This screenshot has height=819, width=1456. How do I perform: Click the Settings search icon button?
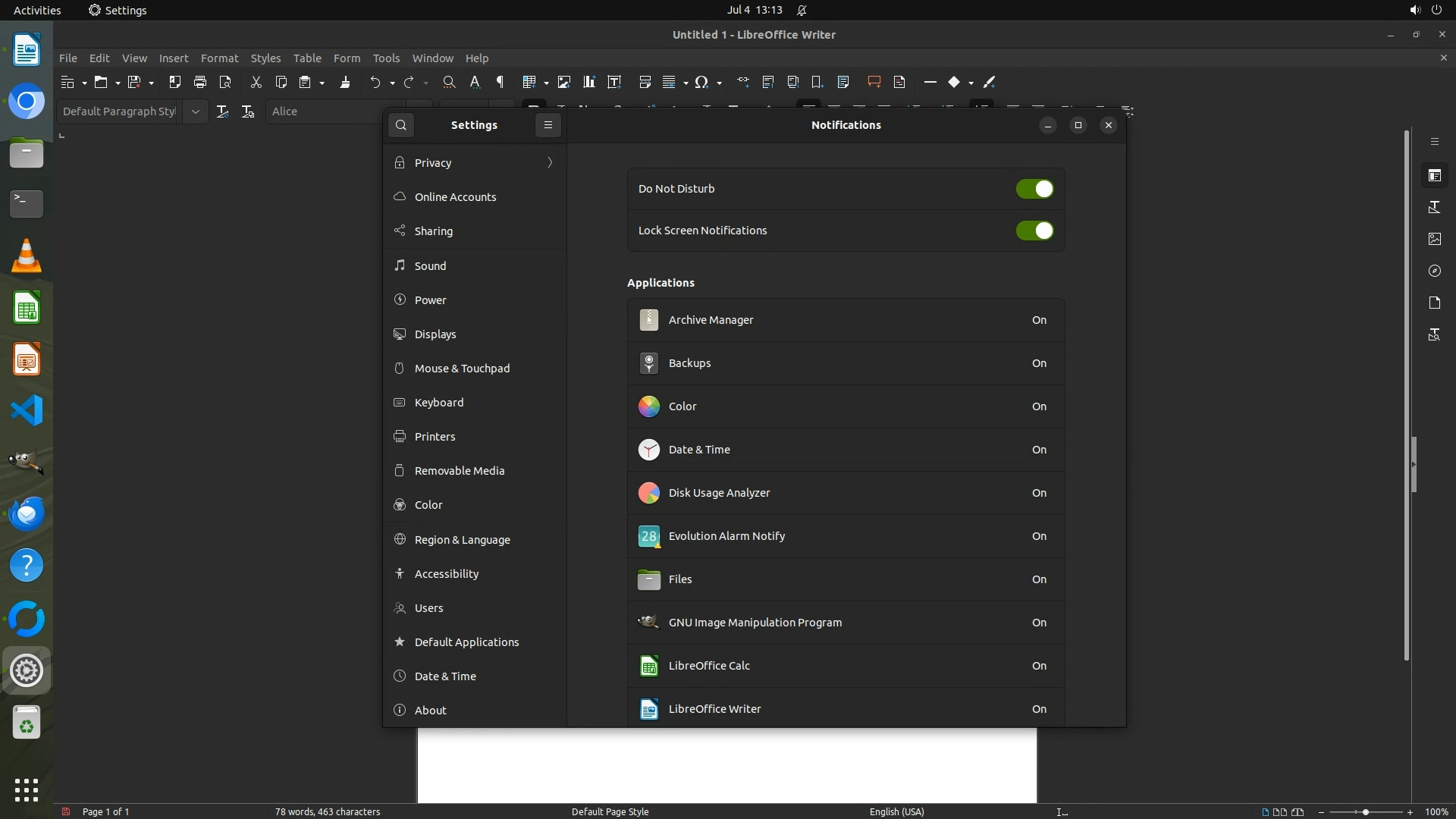click(x=401, y=125)
